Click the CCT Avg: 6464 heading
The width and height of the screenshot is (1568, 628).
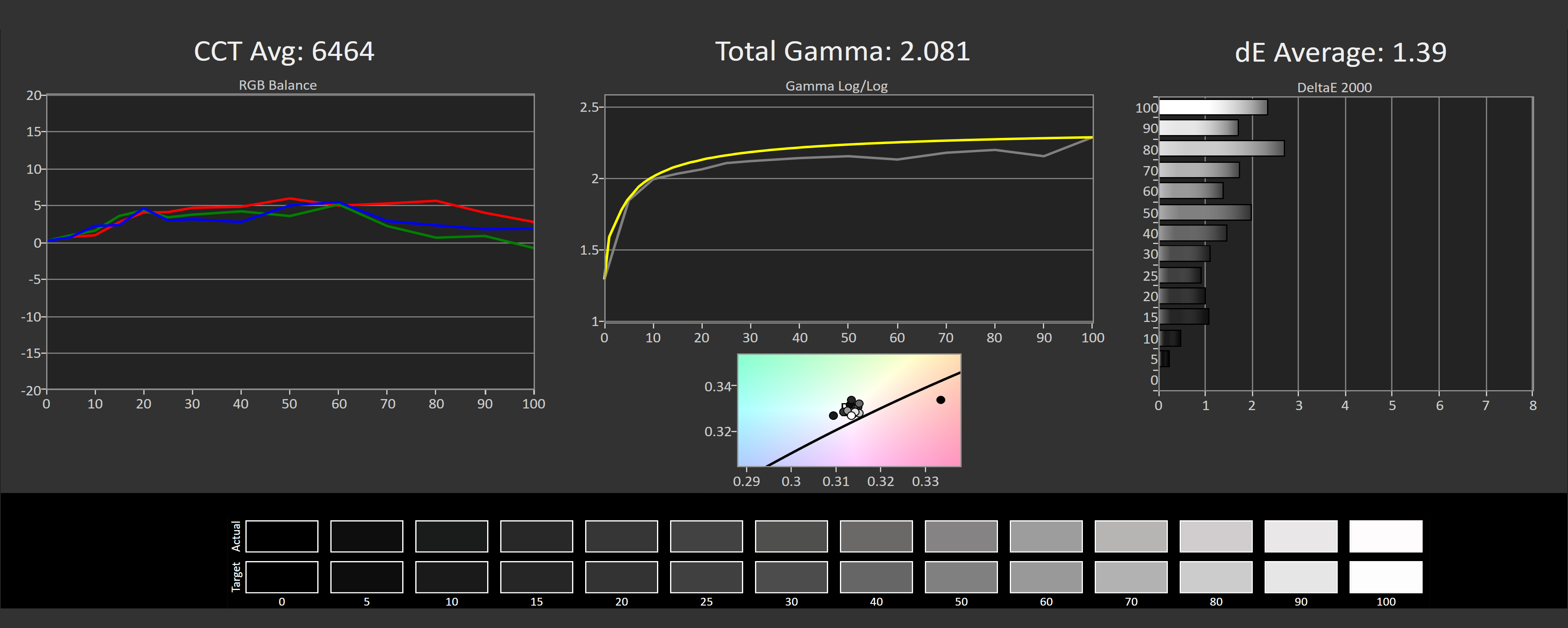[284, 51]
